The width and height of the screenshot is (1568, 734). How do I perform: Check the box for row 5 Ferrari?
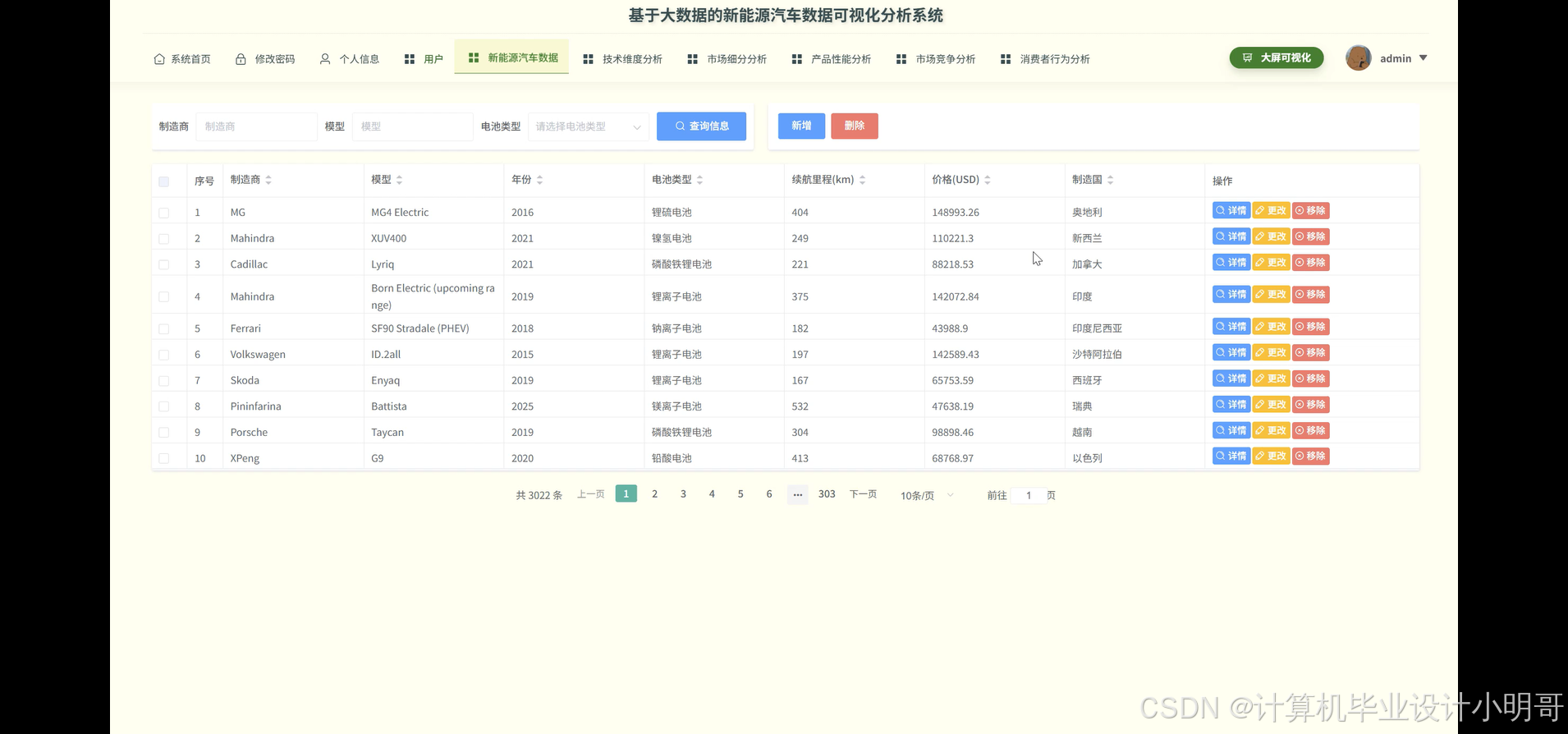click(164, 328)
